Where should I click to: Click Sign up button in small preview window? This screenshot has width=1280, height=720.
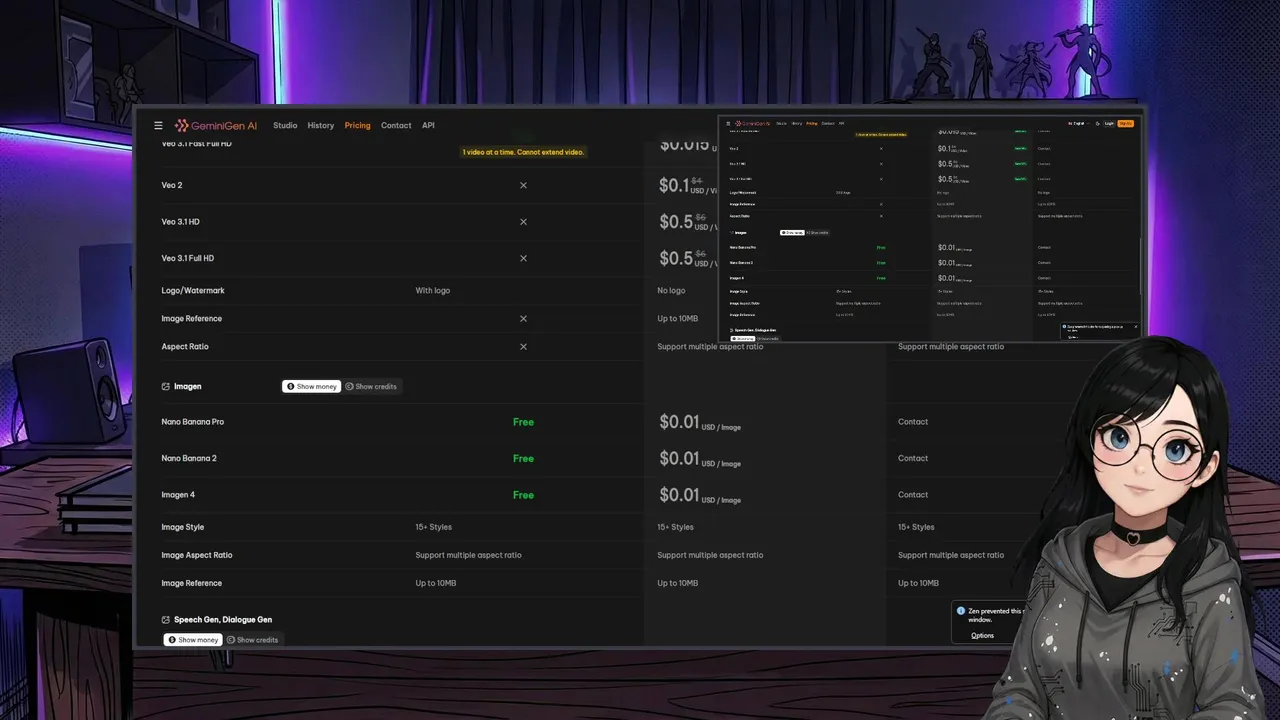pyautogui.click(x=1125, y=123)
